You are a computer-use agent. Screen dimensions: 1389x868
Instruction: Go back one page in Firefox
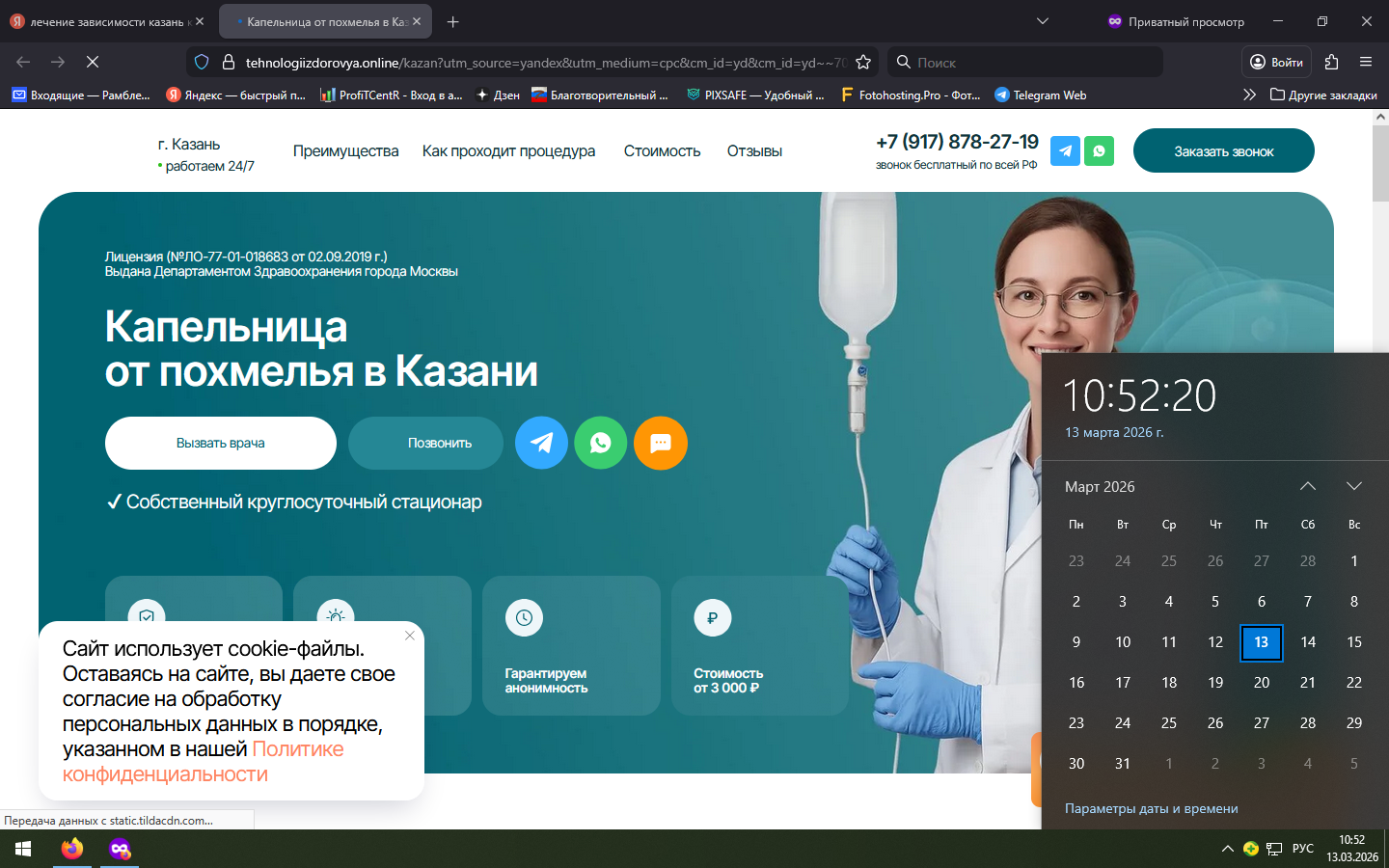pyautogui.click(x=23, y=62)
